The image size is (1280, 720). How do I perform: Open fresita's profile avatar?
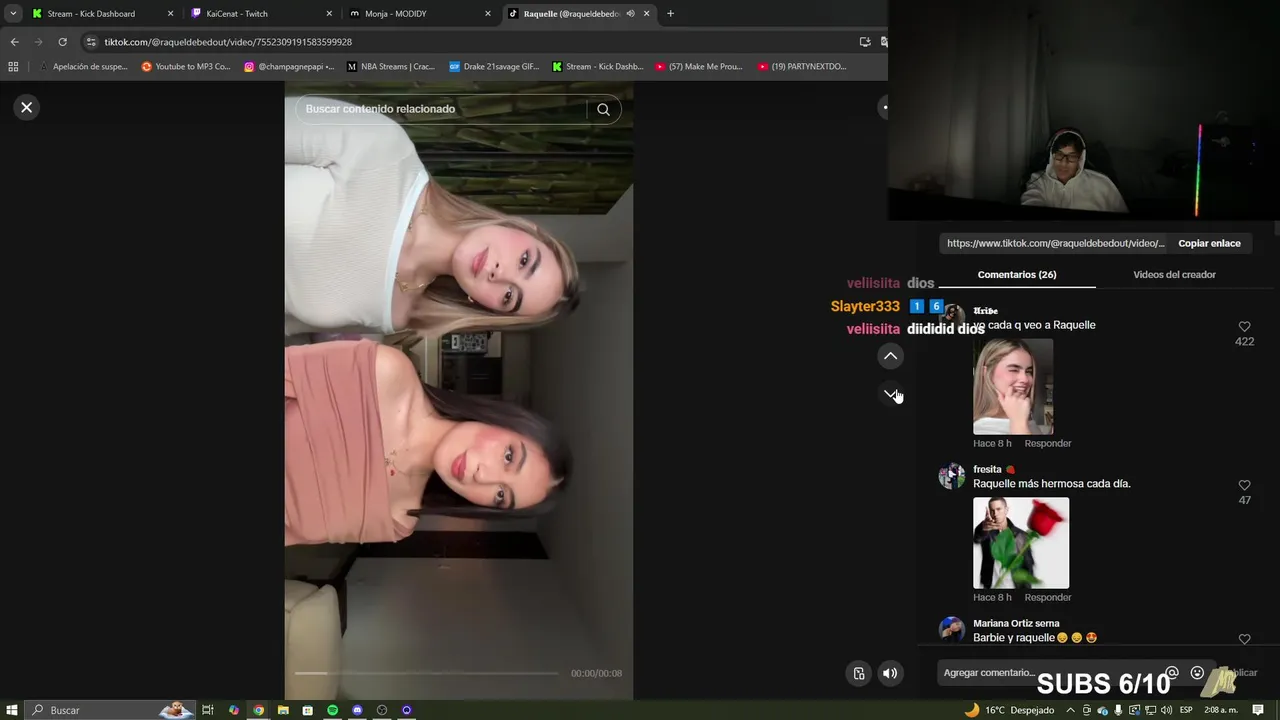tap(951, 476)
